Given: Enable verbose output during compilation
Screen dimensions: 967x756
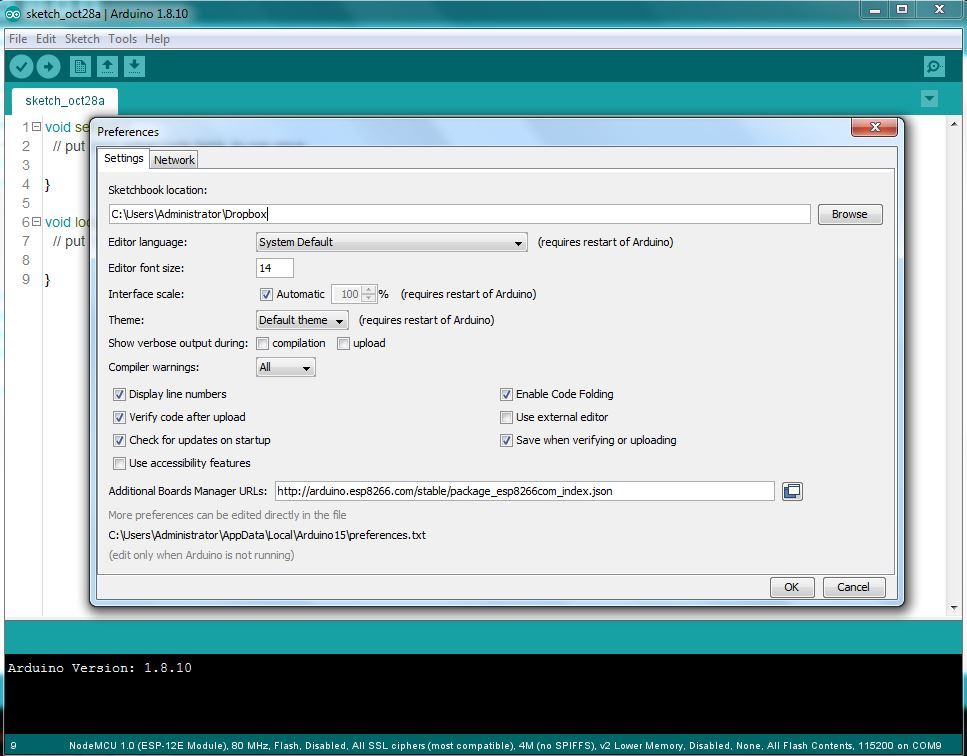Looking at the screenshot, I should pyautogui.click(x=262, y=343).
